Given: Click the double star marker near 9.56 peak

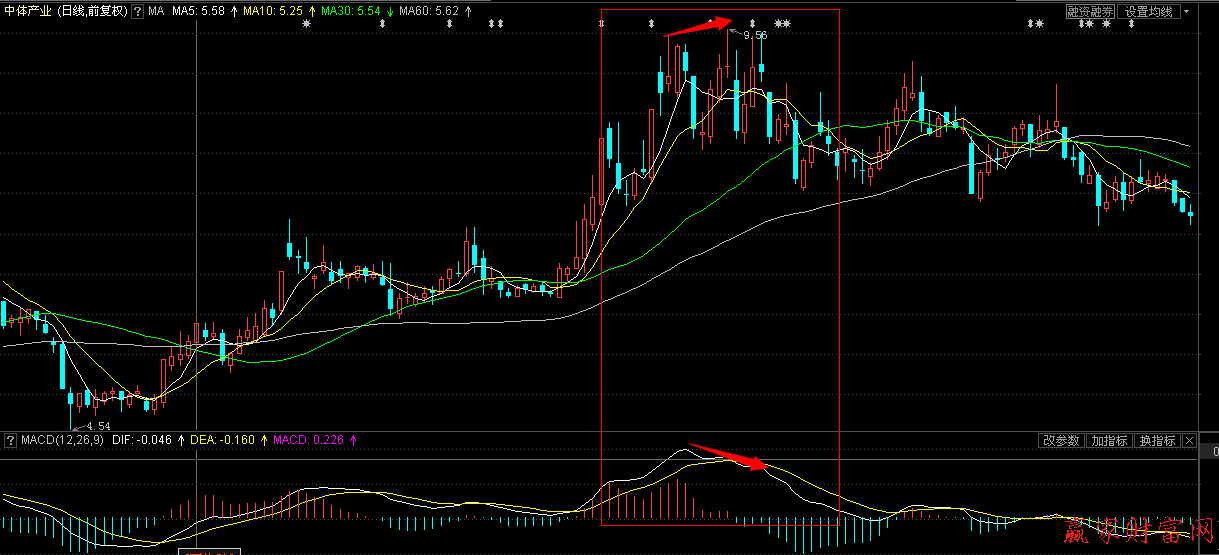Looking at the screenshot, I should tap(782, 24).
